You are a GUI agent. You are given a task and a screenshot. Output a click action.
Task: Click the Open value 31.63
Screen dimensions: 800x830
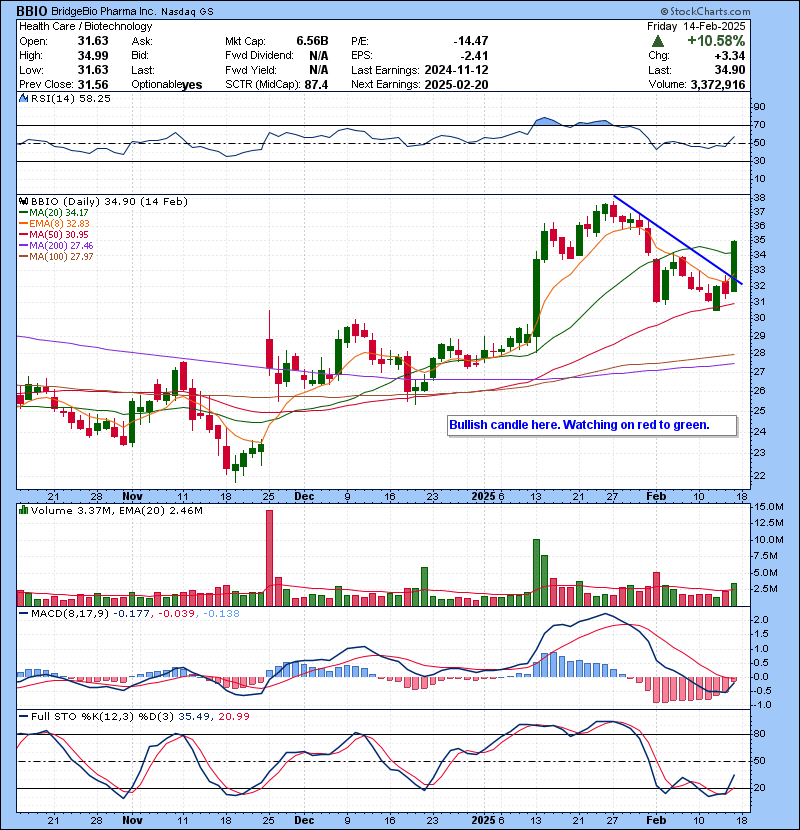tap(93, 41)
